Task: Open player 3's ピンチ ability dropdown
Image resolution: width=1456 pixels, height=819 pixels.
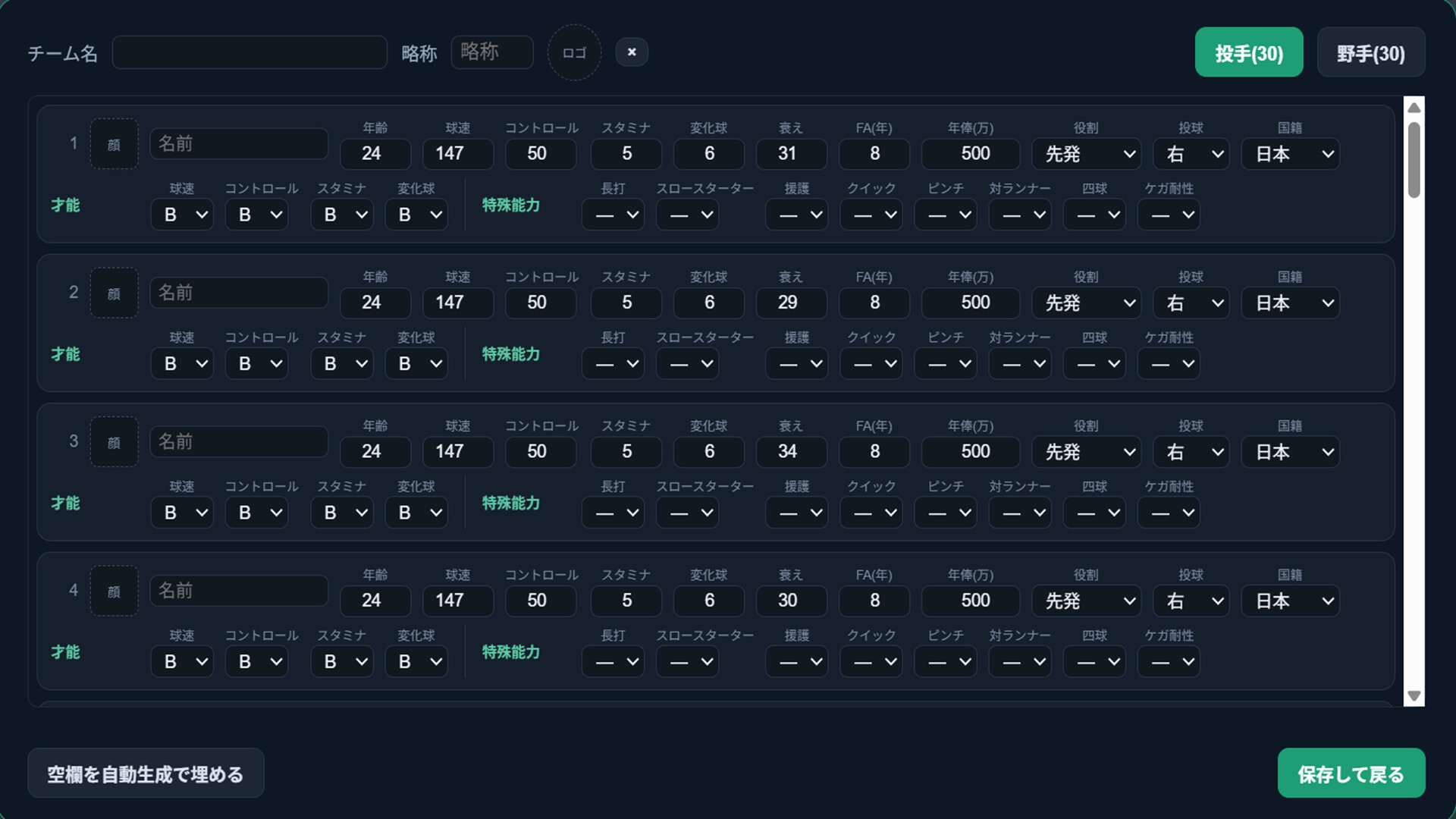Action: pyautogui.click(x=946, y=513)
